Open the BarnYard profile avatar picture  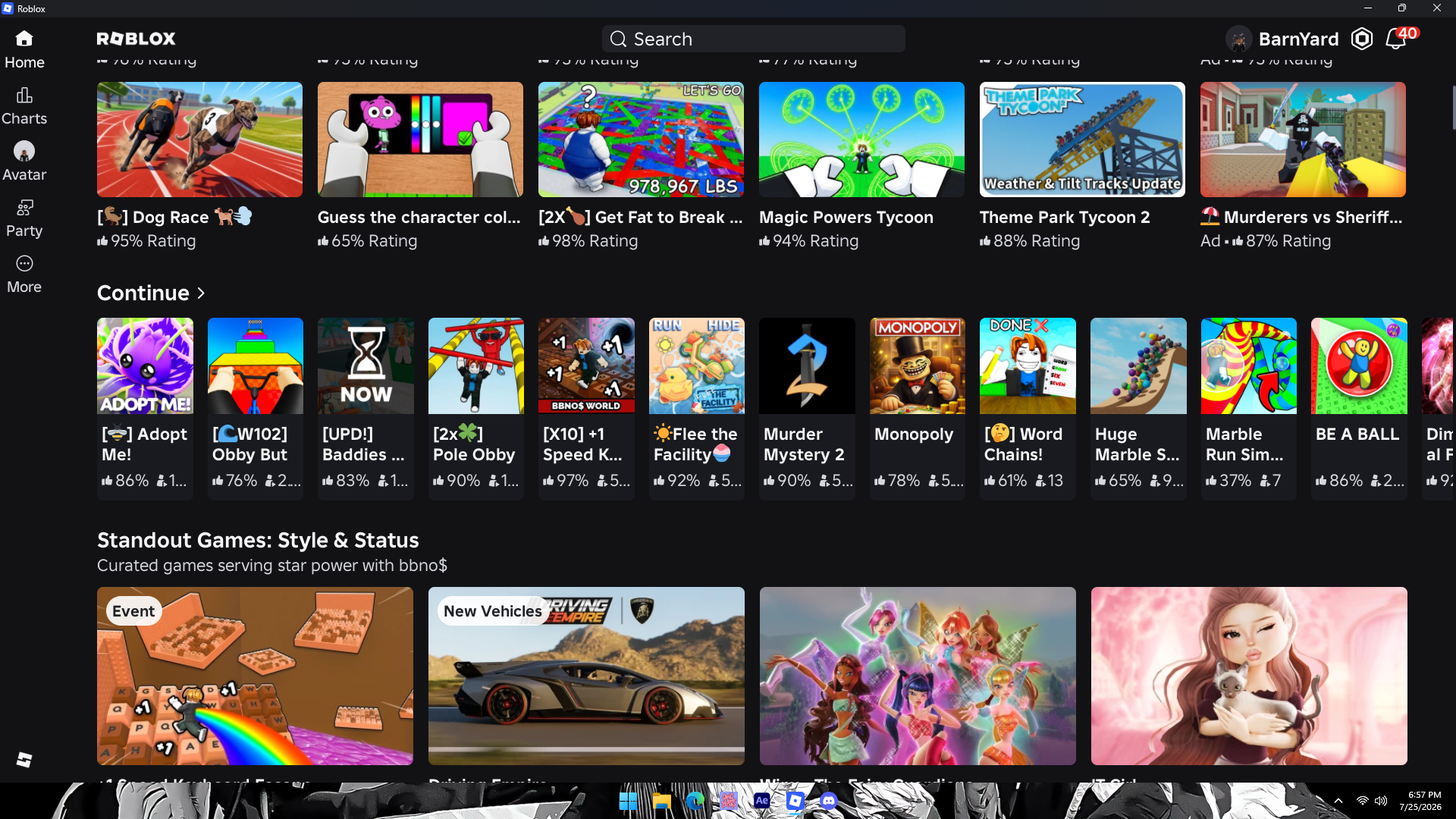[x=1238, y=39]
